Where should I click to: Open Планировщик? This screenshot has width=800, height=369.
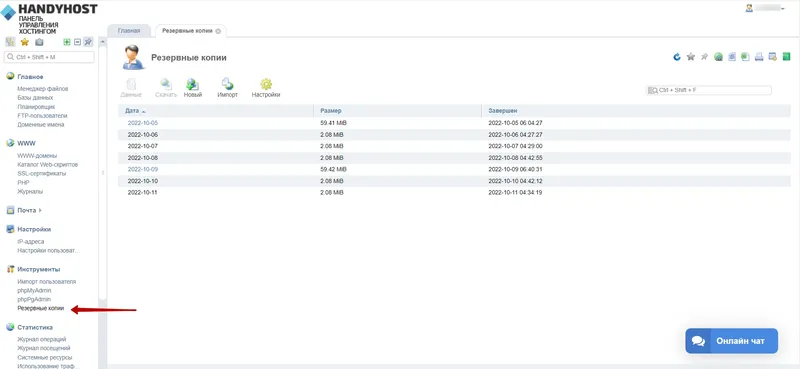pos(35,107)
